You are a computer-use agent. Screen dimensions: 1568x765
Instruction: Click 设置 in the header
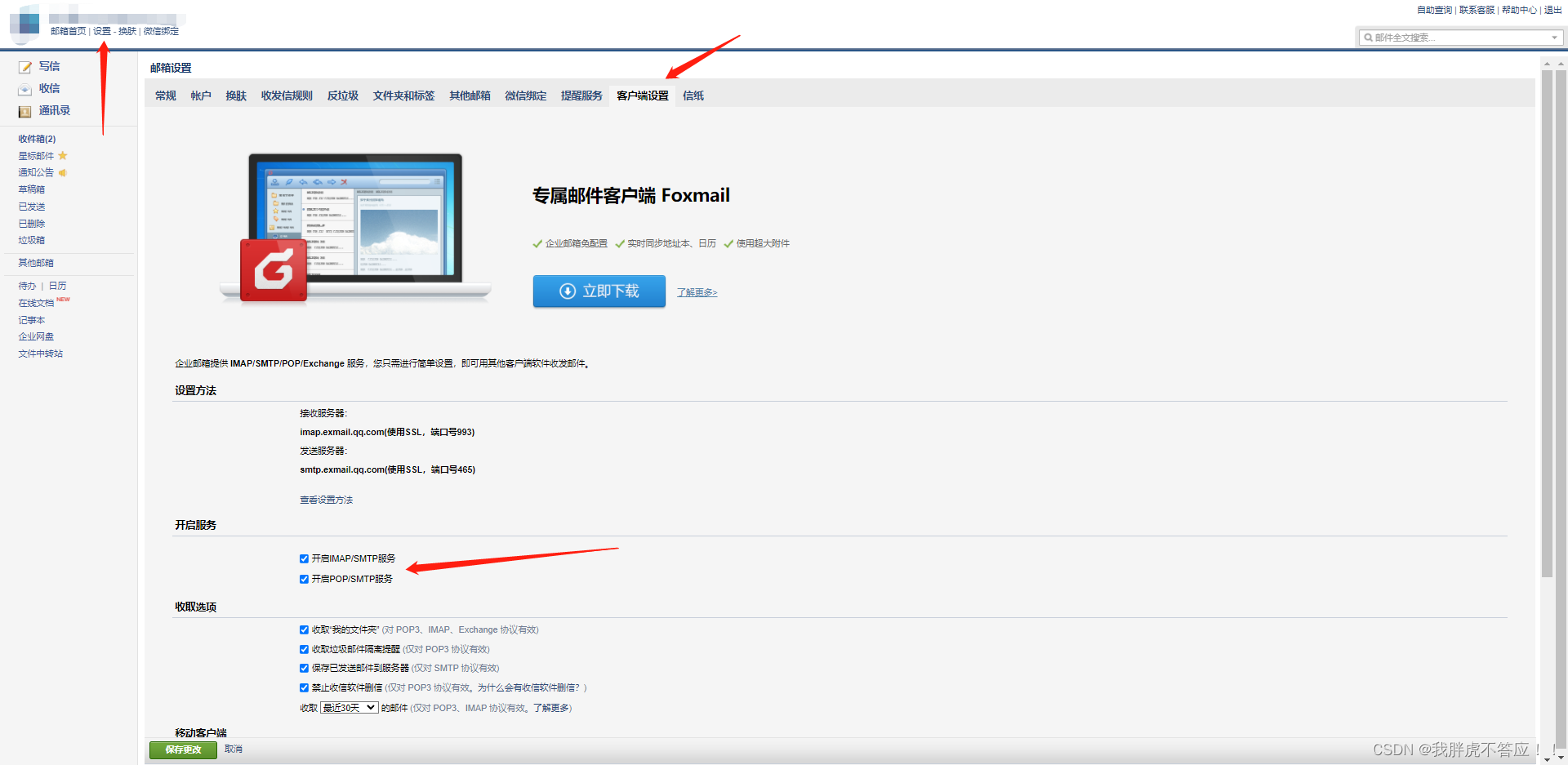click(x=102, y=31)
